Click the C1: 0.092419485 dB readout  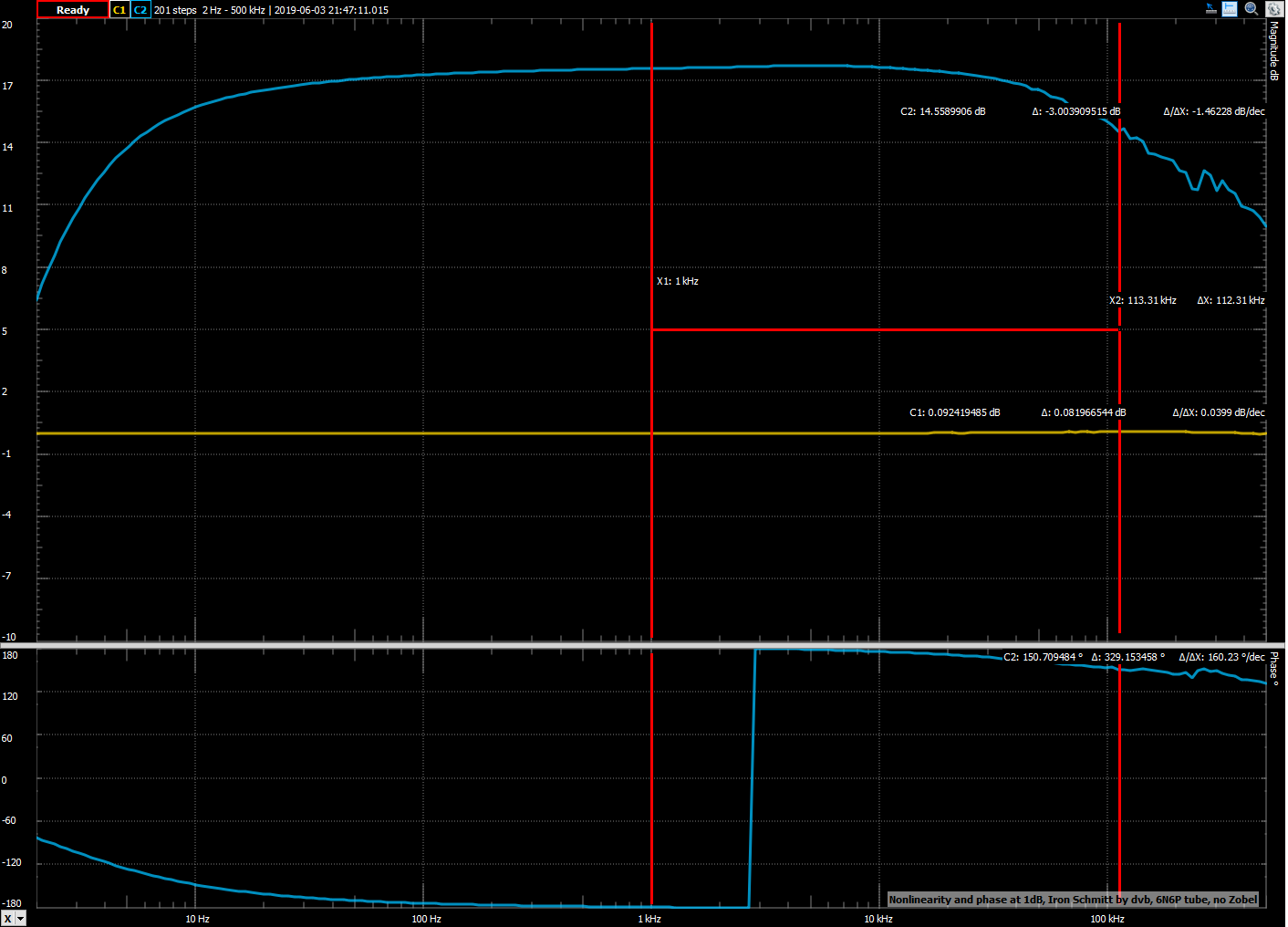click(x=955, y=412)
